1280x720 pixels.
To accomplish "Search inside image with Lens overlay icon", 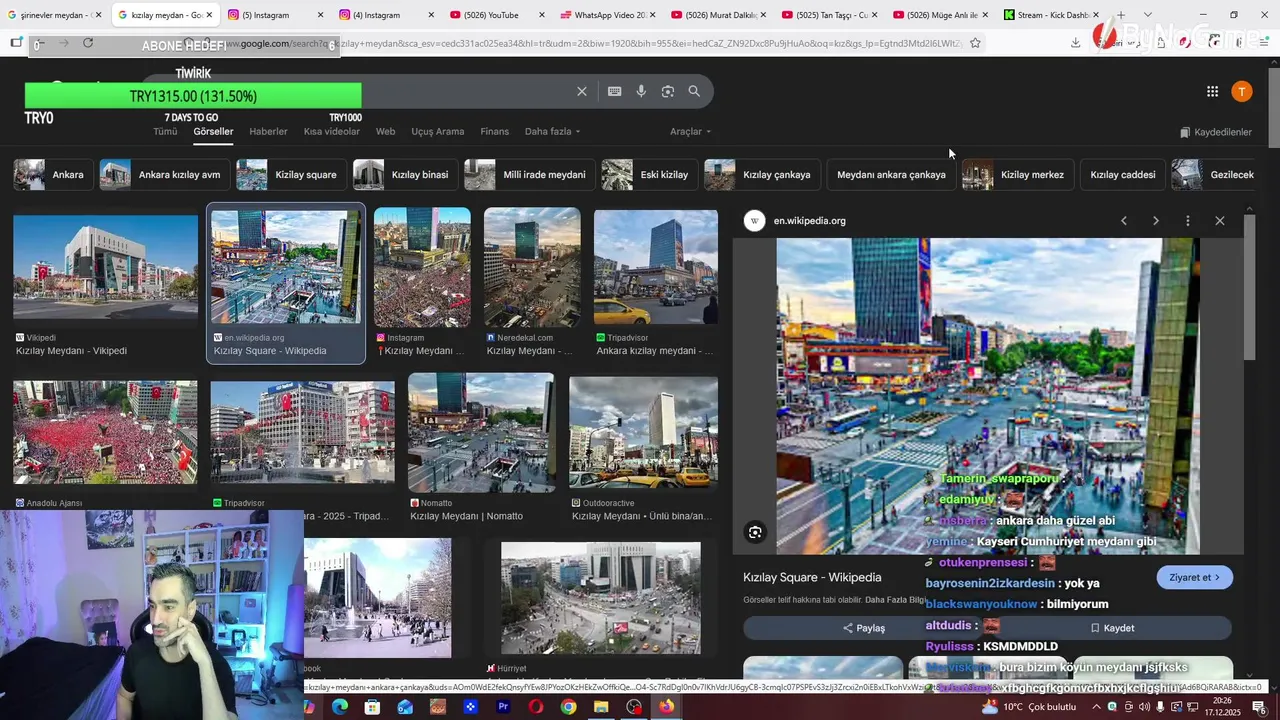I will pyautogui.click(x=755, y=533).
